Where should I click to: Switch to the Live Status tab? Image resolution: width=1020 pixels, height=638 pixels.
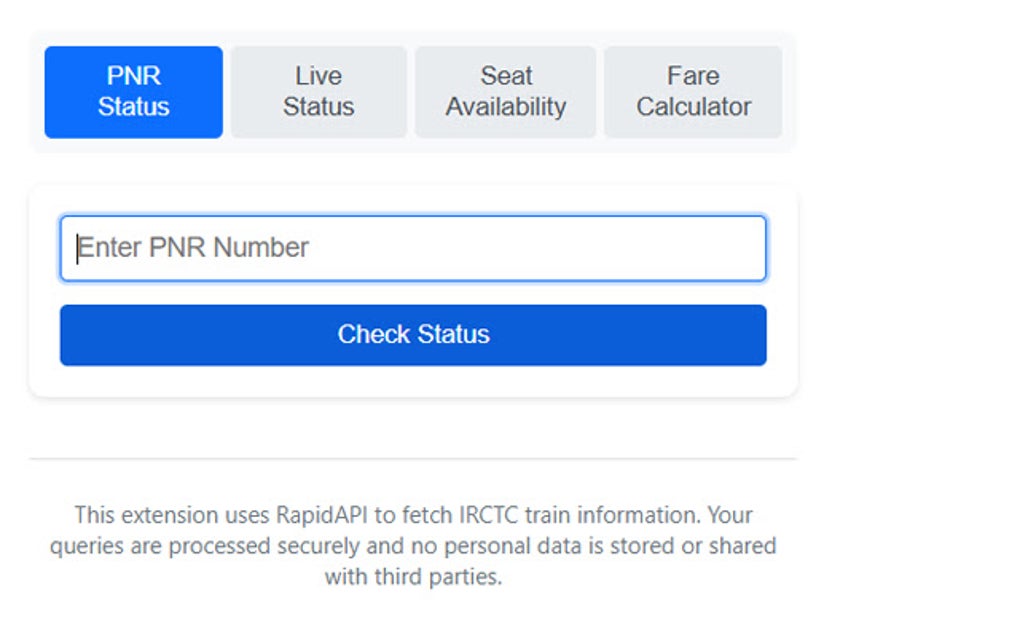318,91
